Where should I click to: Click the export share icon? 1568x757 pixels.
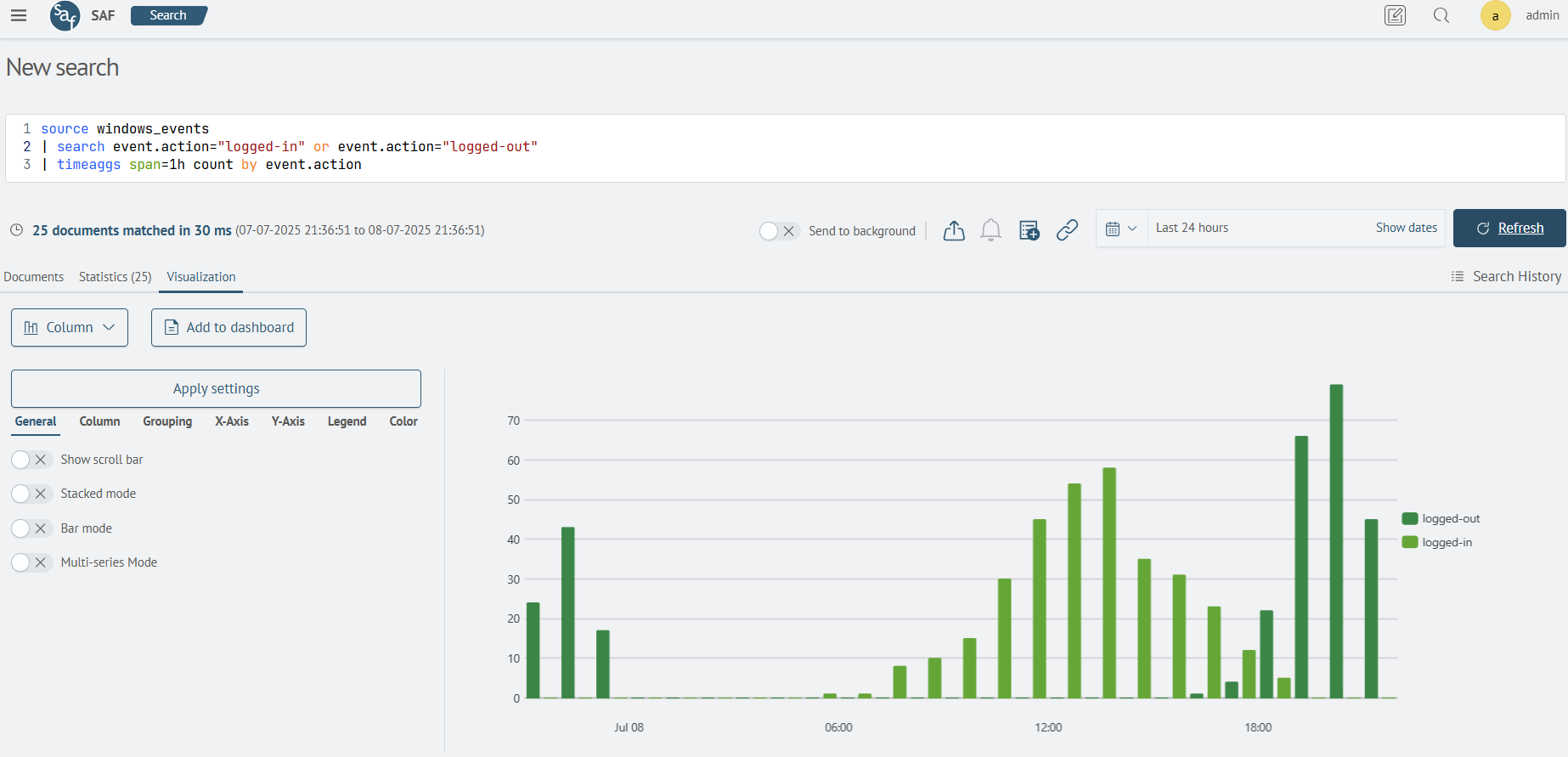(x=954, y=230)
